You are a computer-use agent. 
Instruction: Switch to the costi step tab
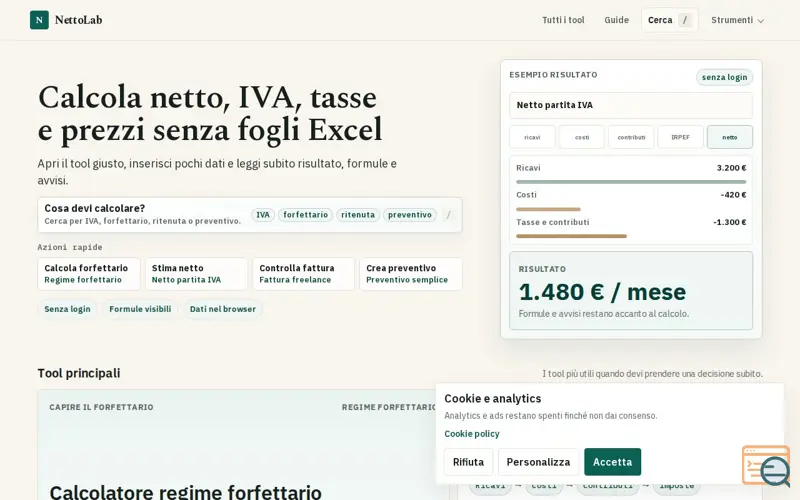tap(582, 137)
